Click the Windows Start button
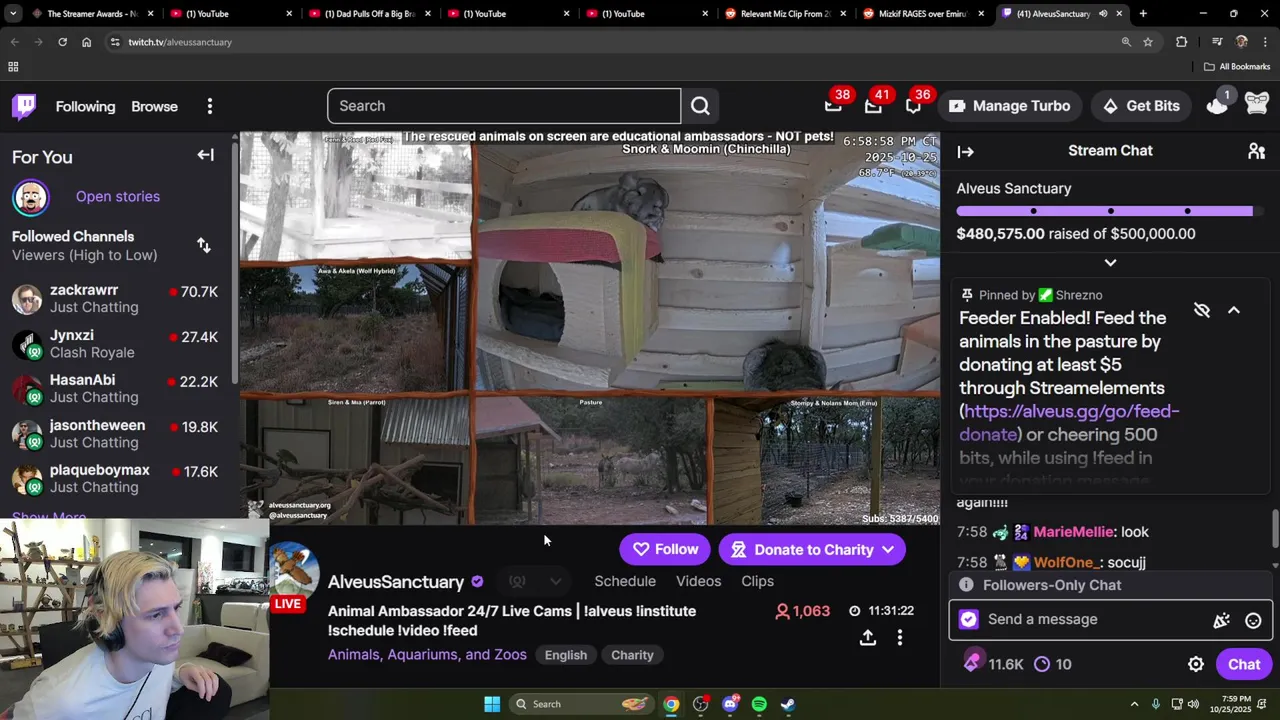 (492, 704)
